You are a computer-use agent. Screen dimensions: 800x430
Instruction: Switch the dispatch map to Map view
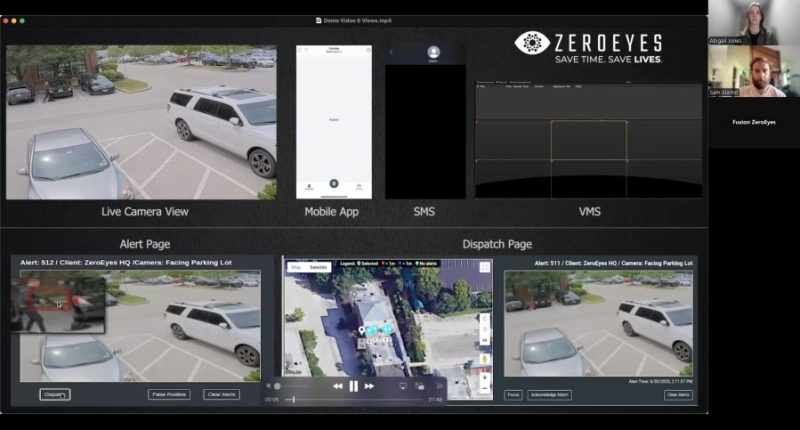coord(296,267)
